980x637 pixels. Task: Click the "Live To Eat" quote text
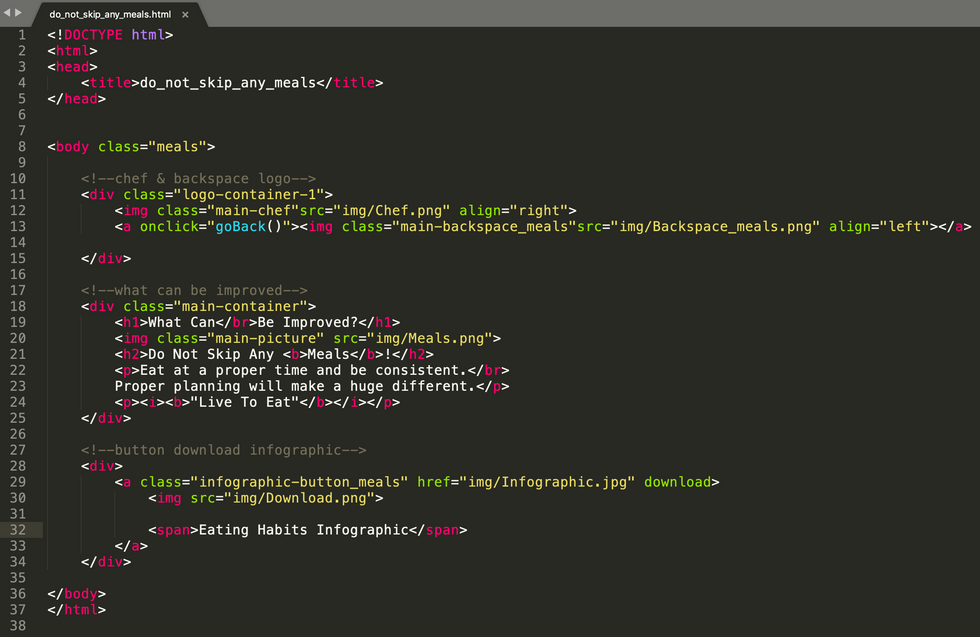point(245,403)
